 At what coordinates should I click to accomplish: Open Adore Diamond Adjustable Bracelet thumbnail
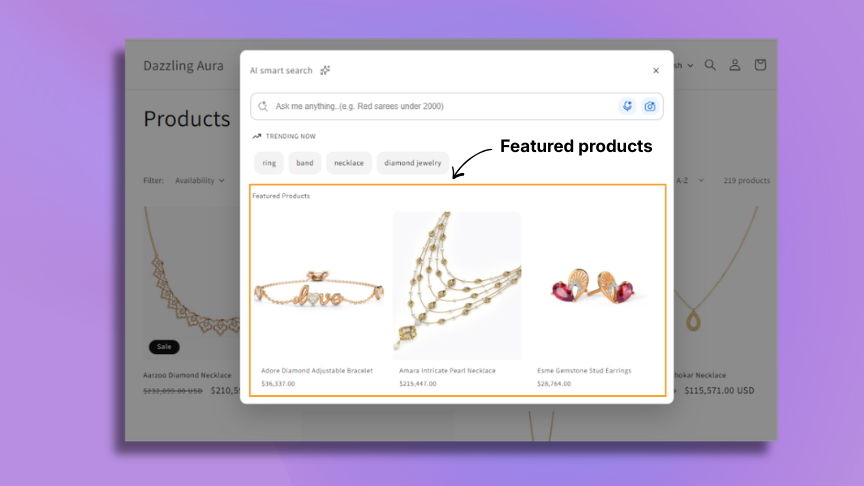click(x=318, y=286)
